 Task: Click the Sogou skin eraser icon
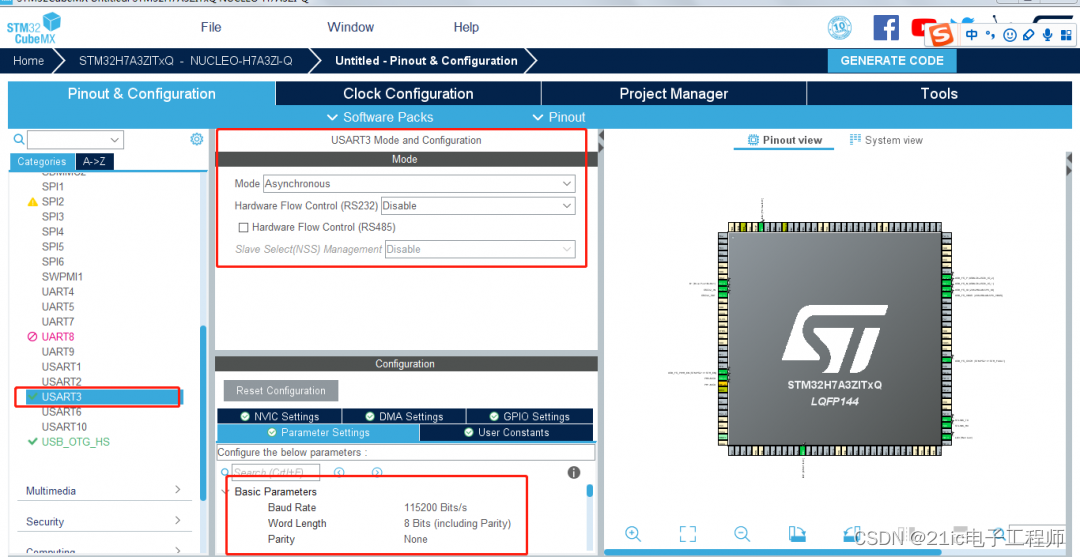pyautogui.click(x=1029, y=34)
